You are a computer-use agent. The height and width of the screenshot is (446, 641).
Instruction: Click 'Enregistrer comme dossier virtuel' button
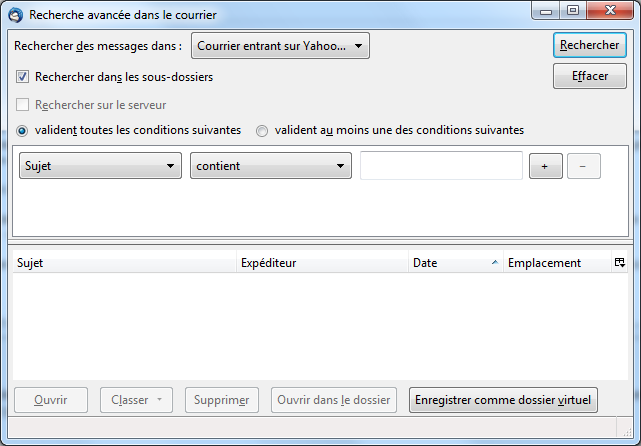click(x=503, y=400)
